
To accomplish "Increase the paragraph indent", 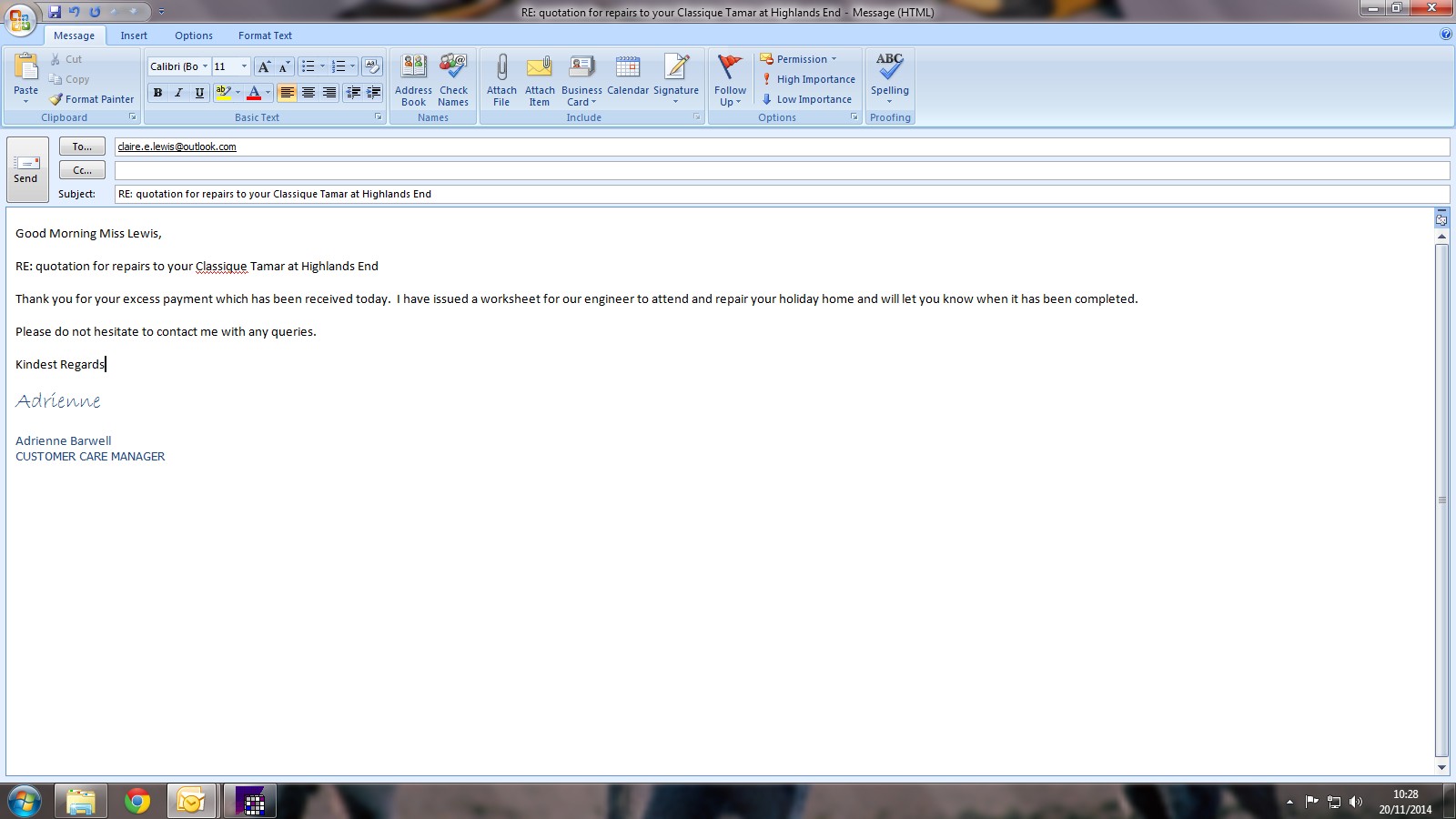I will 373,92.
